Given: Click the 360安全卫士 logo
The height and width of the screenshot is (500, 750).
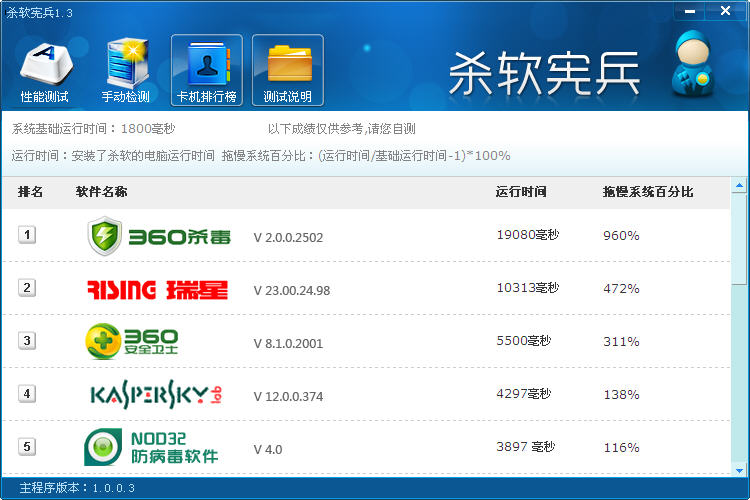Looking at the screenshot, I should pyautogui.click(x=132, y=341).
